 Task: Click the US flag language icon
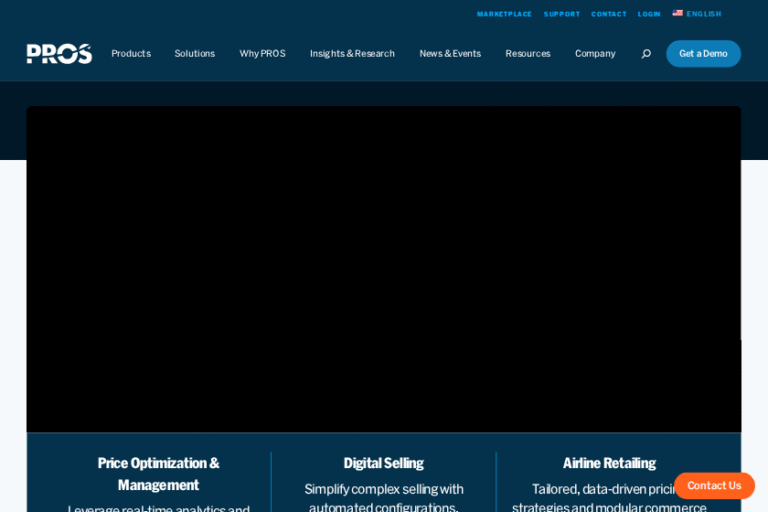click(677, 13)
